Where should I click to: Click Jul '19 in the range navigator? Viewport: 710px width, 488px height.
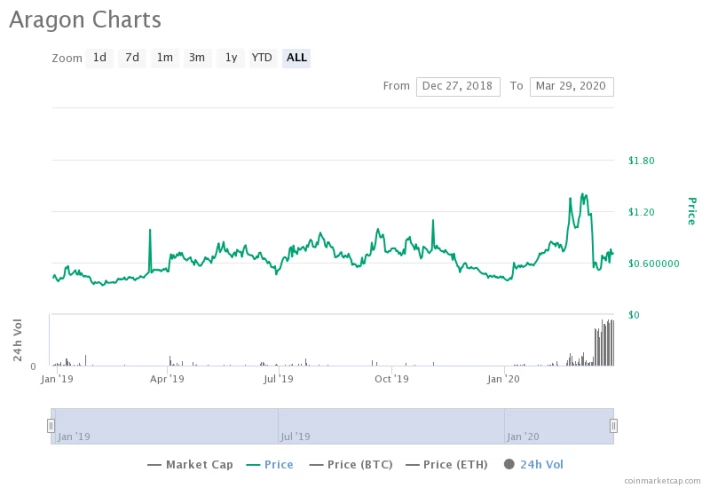click(295, 436)
